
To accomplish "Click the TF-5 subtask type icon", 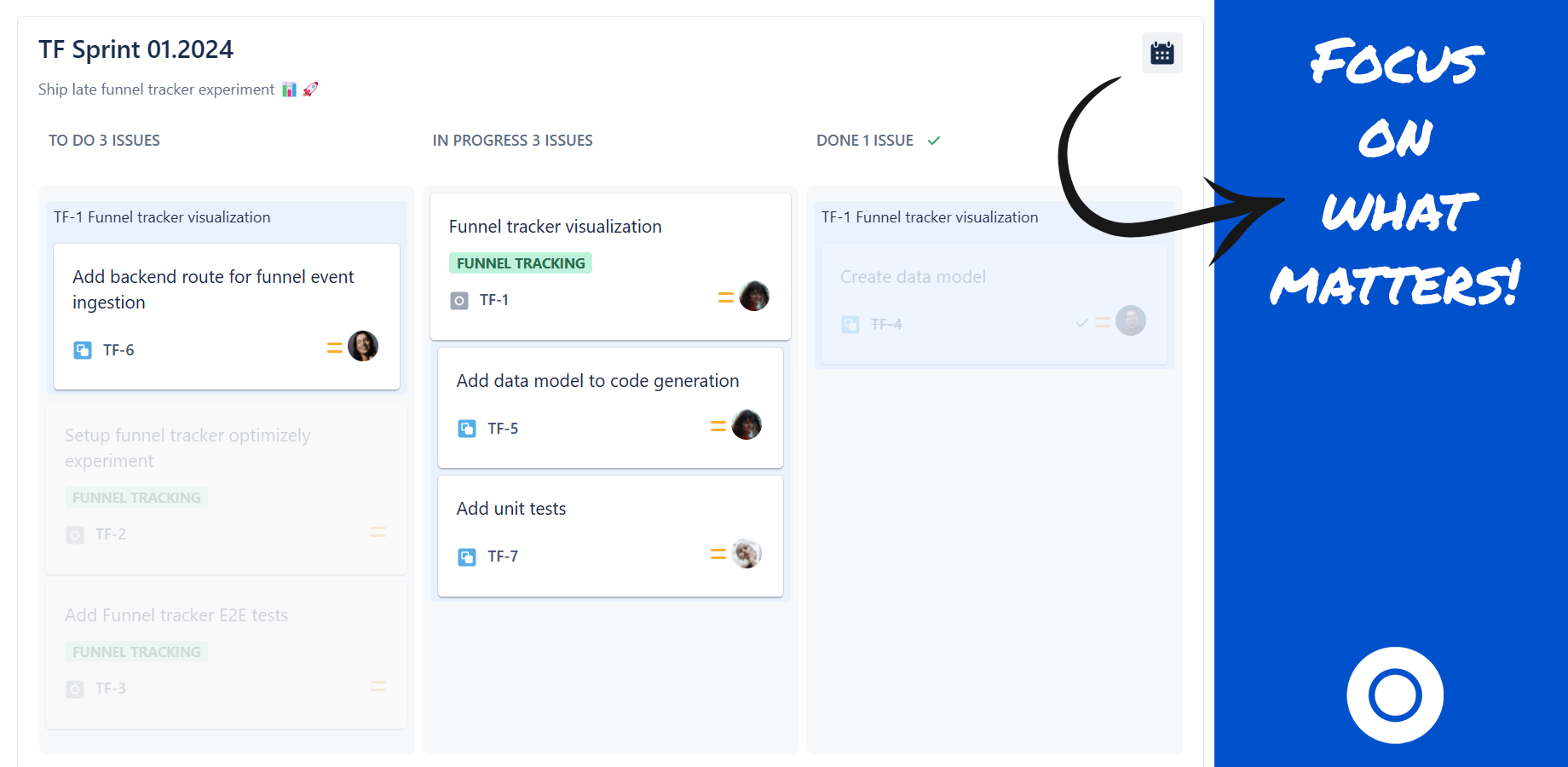I will (467, 429).
